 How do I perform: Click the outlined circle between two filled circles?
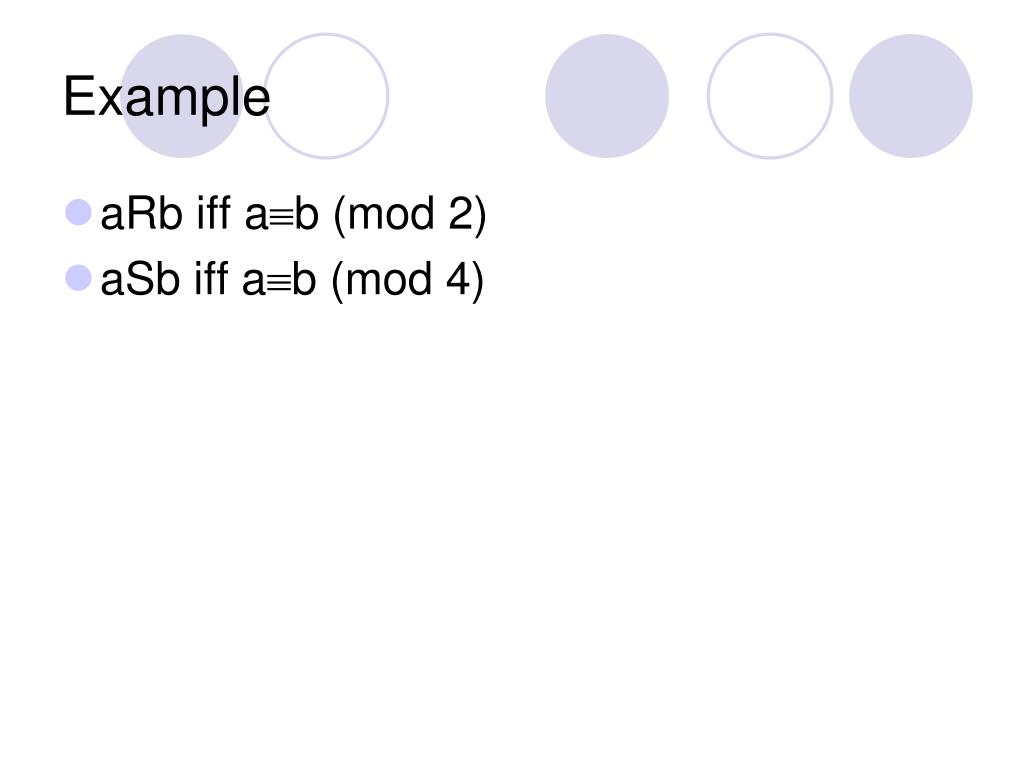click(770, 96)
